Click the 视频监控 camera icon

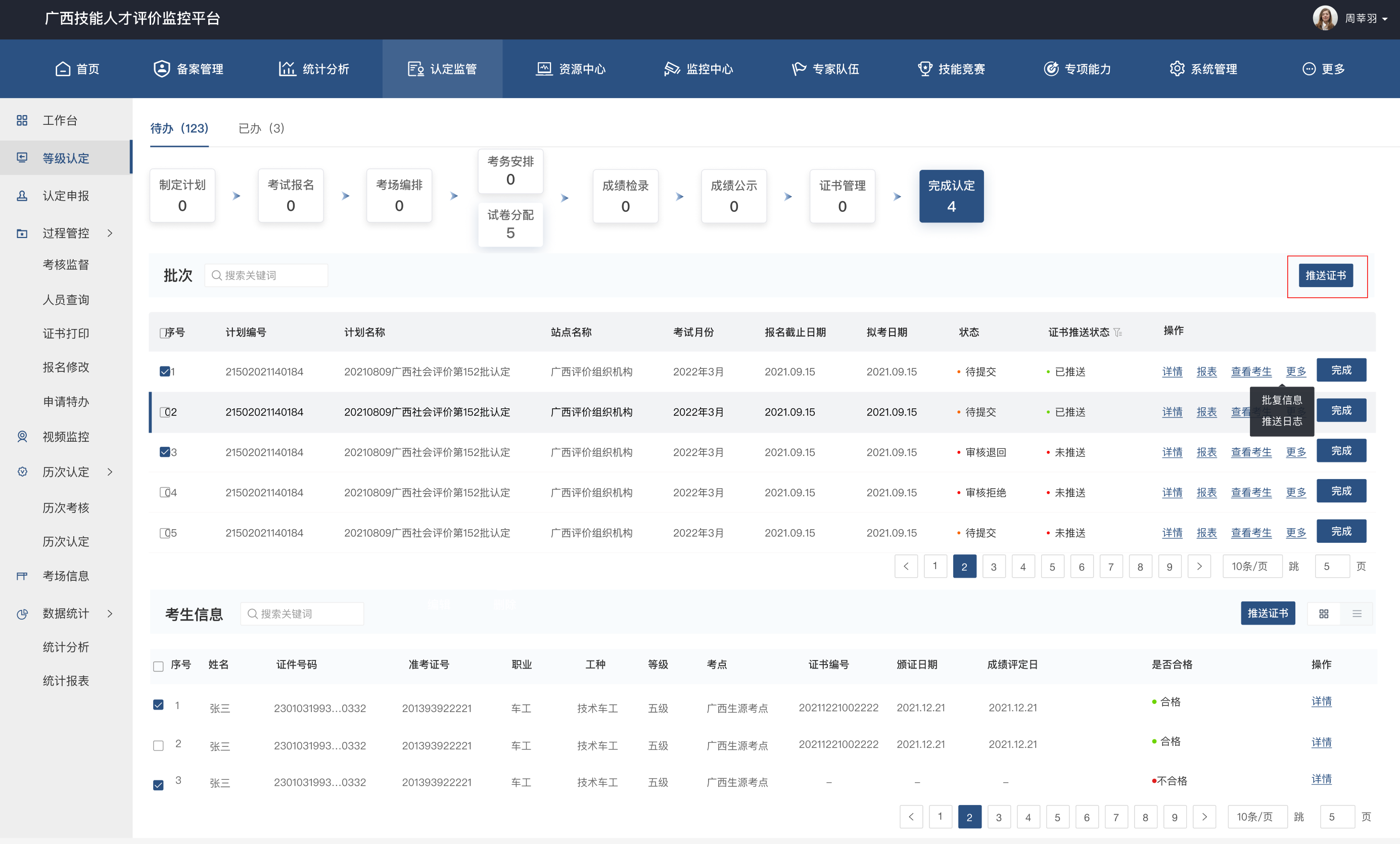coord(22,437)
